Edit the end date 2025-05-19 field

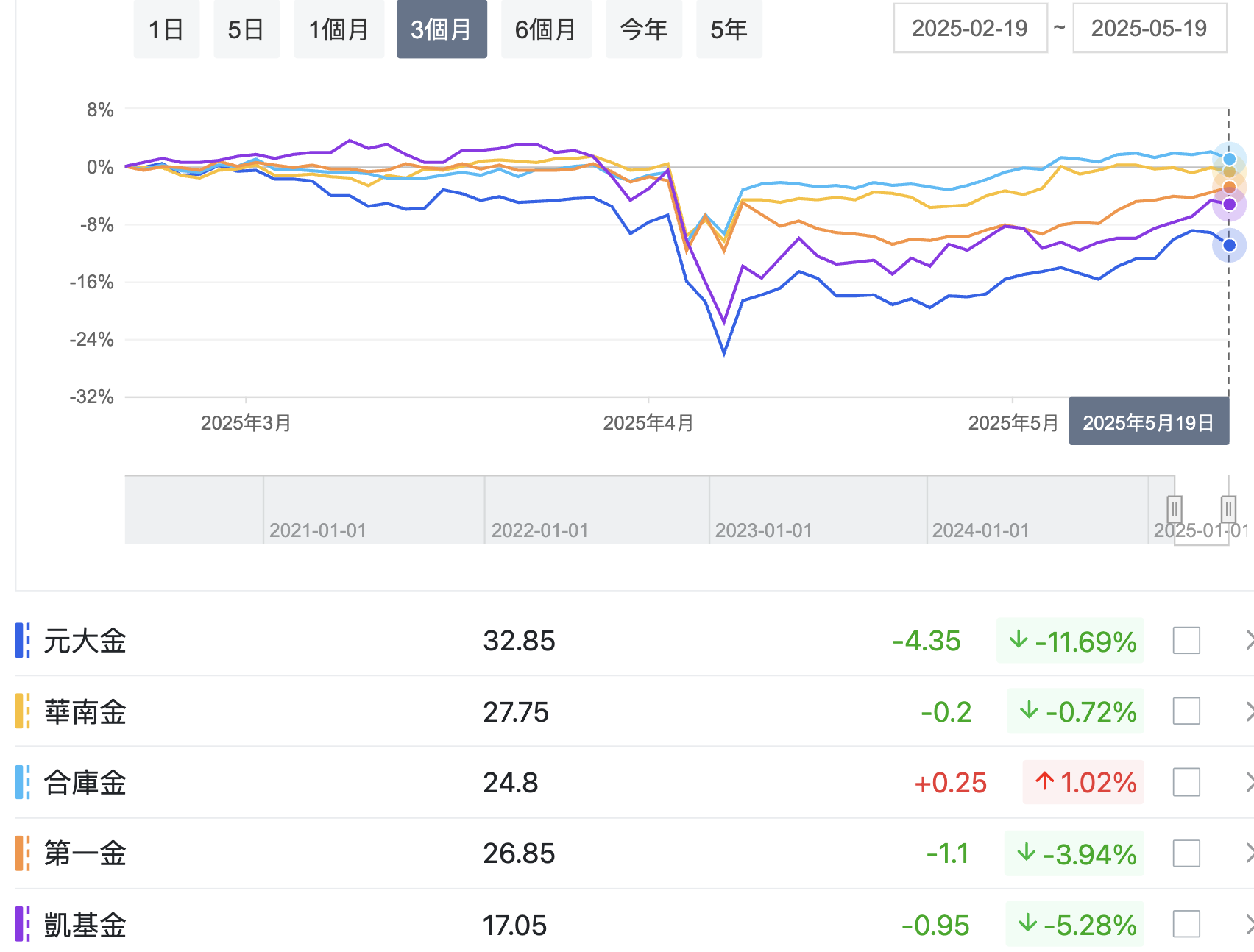(x=1149, y=28)
